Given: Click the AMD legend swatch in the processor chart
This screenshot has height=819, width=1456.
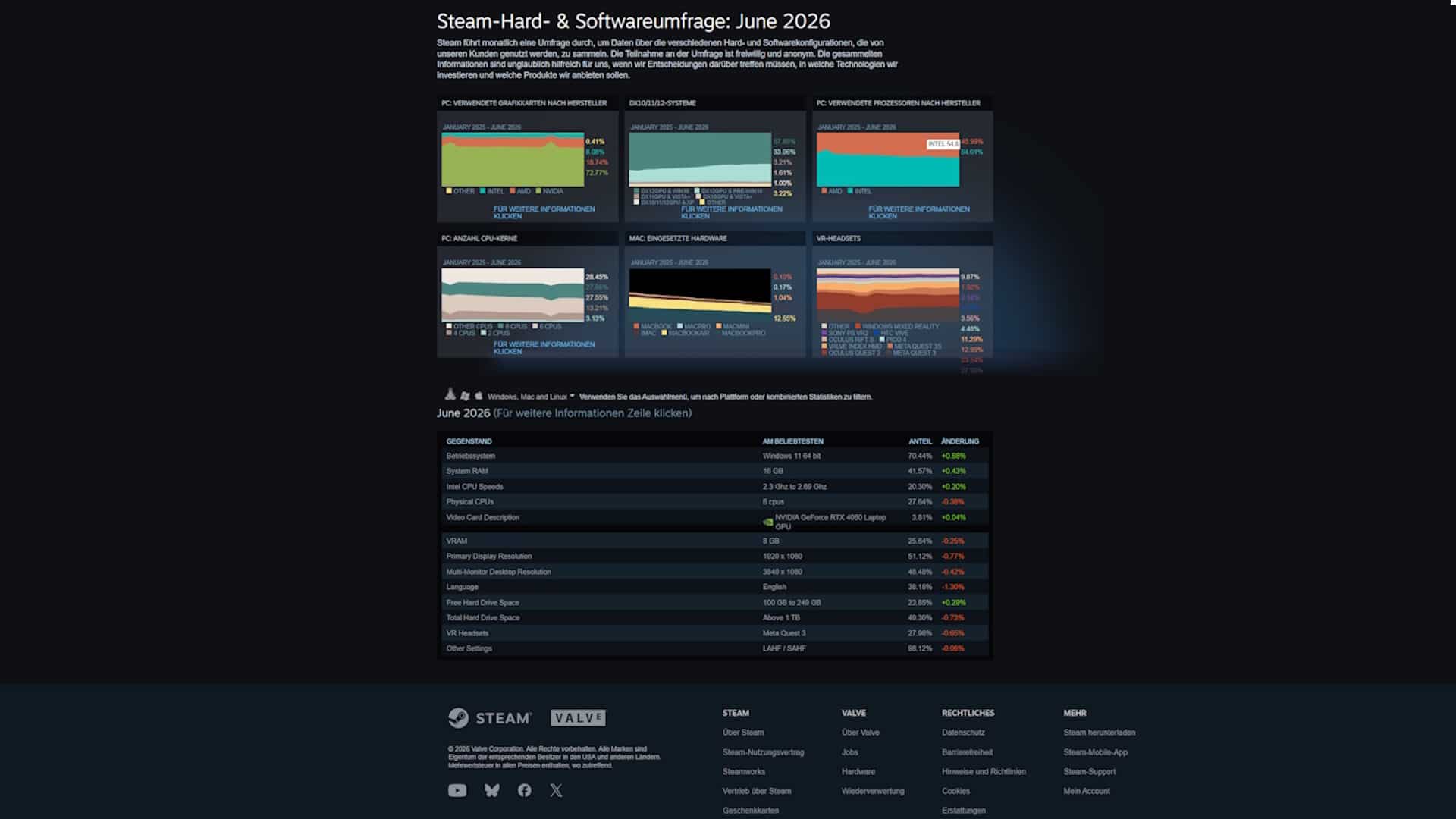Looking at the screenshot, I should [x=824, y=191].
